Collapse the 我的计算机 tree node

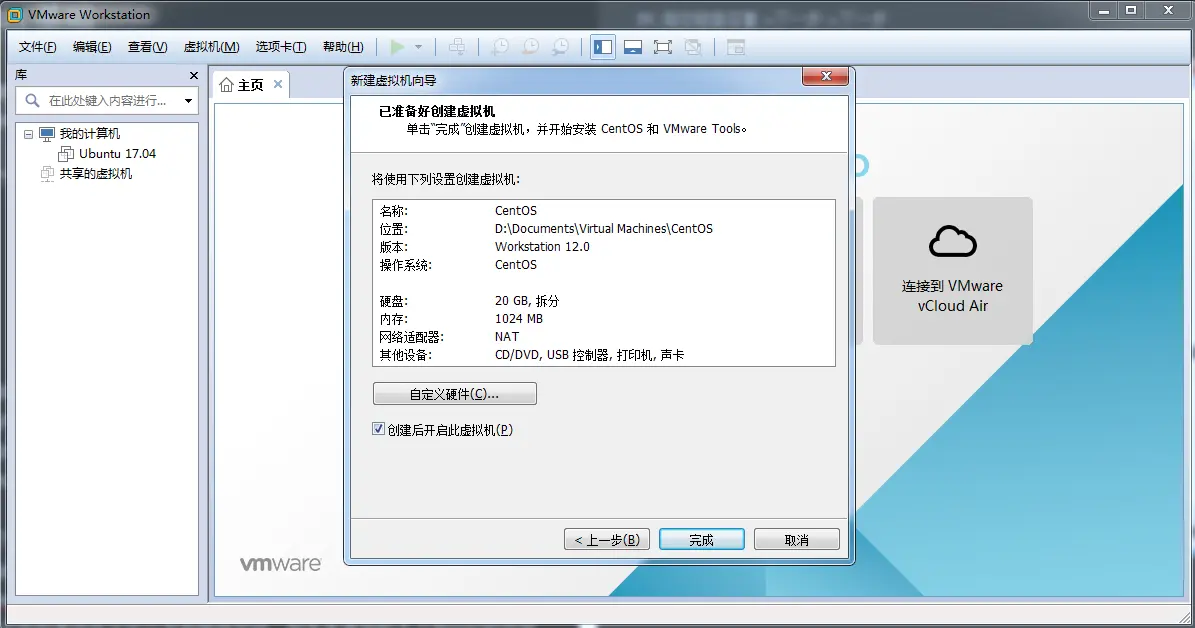coord(28,134)
